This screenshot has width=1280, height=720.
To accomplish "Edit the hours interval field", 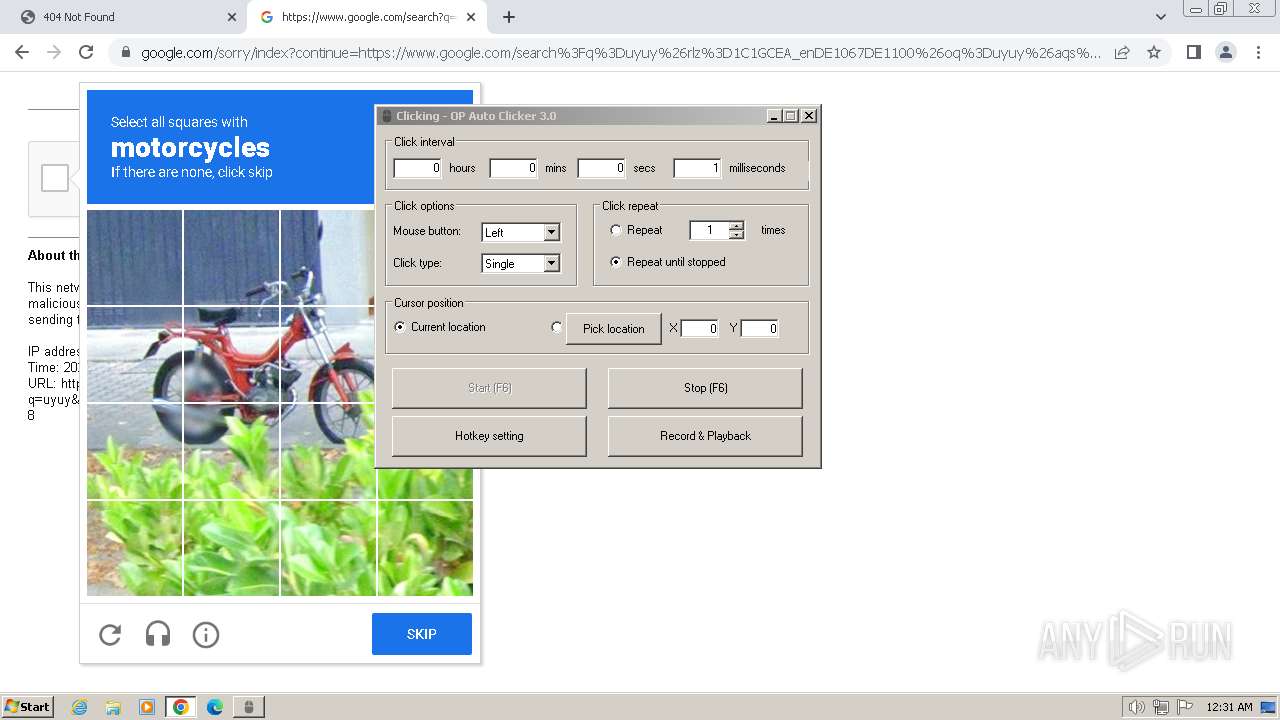I will pyautogui.click(x=418, y=168).
